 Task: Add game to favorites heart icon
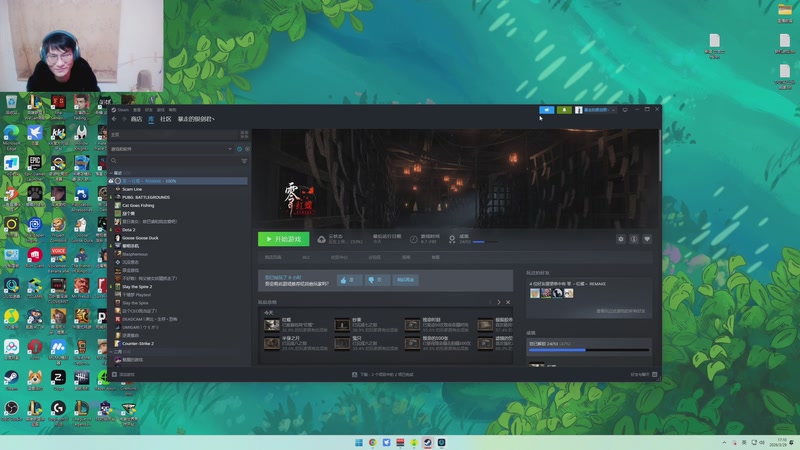tap(647, 239)
